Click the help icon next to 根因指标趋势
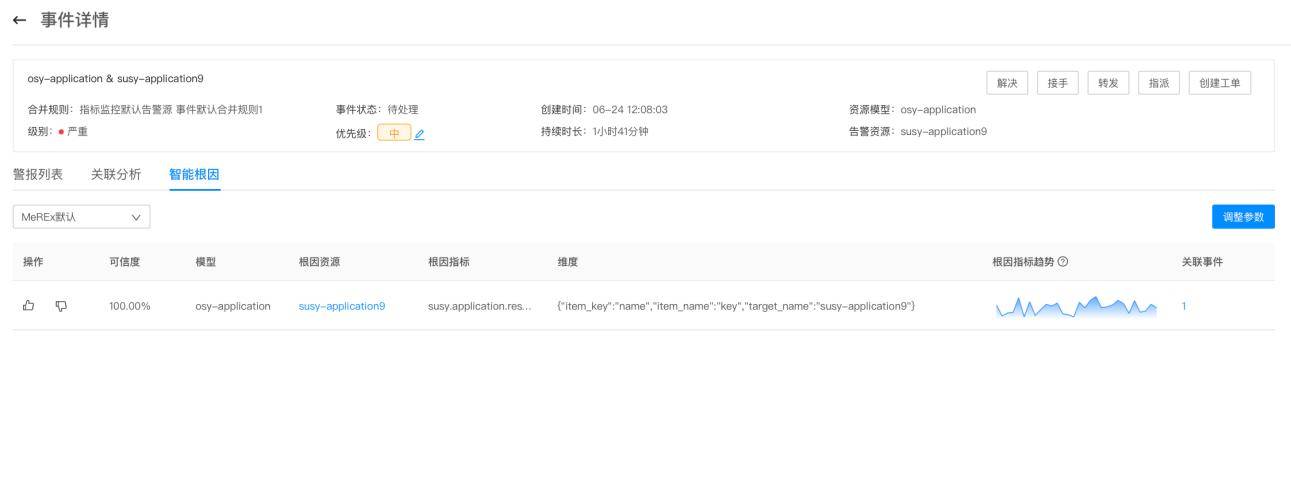Screen dimensions: 1291x493 pos(1063,262)
